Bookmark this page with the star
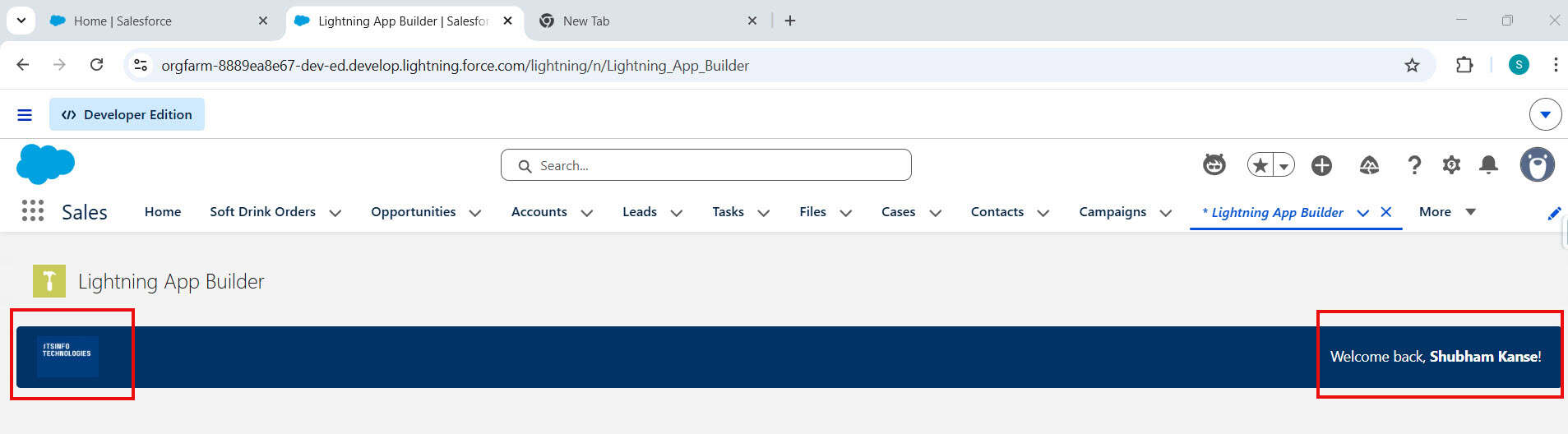This screenshot has height=434, width=1568. [x=1412, y=65]
